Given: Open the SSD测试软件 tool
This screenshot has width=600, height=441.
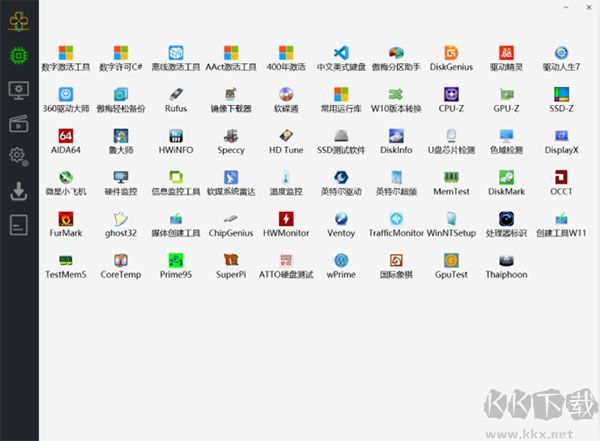Looking at the screenshot, I should click(341, 142).
